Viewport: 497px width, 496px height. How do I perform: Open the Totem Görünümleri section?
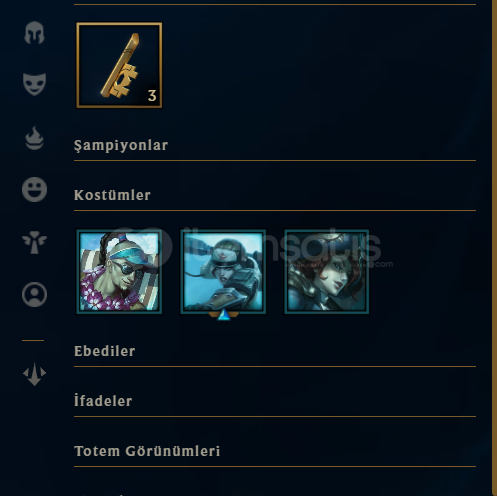[147, 451]
